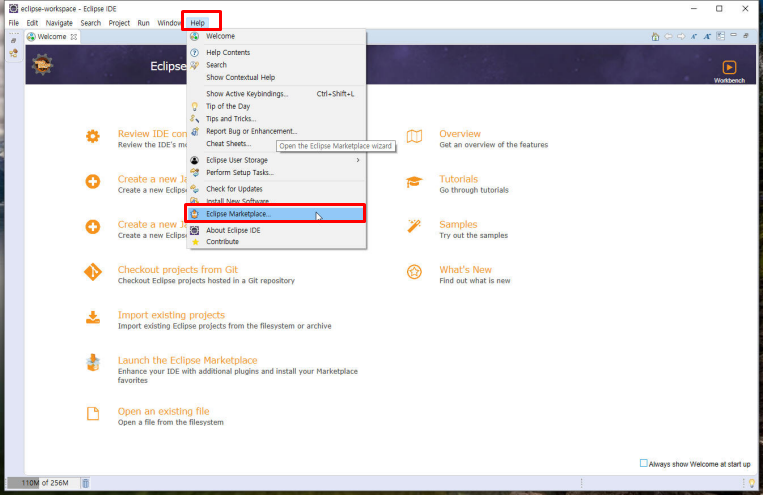Open the Edit menu
This screenshot has width=763, height=495.
32,23
